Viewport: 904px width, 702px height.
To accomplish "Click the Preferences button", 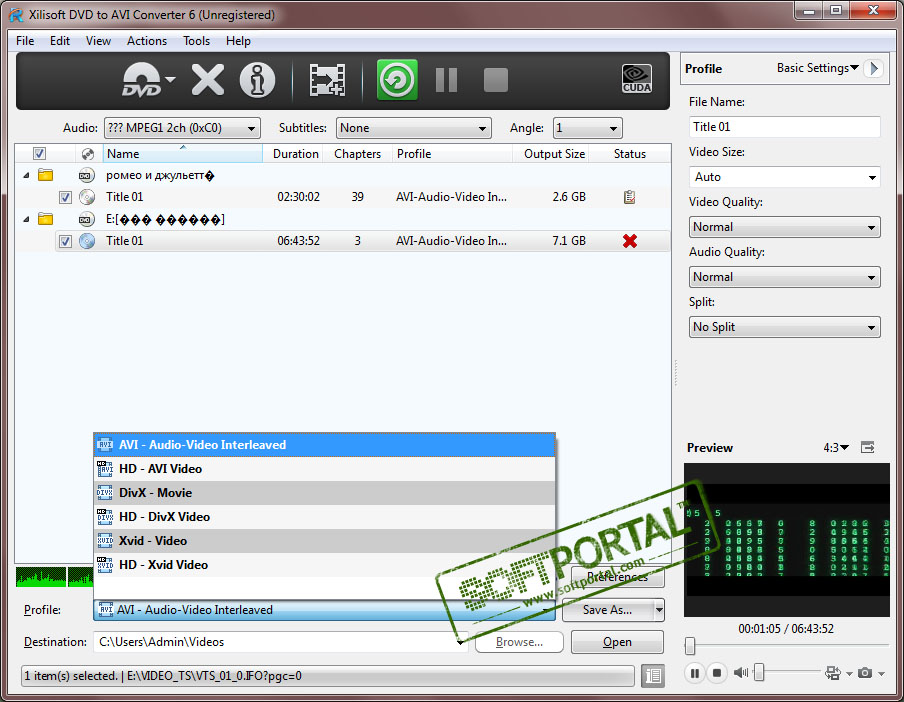I will click(x=617, y=576).
